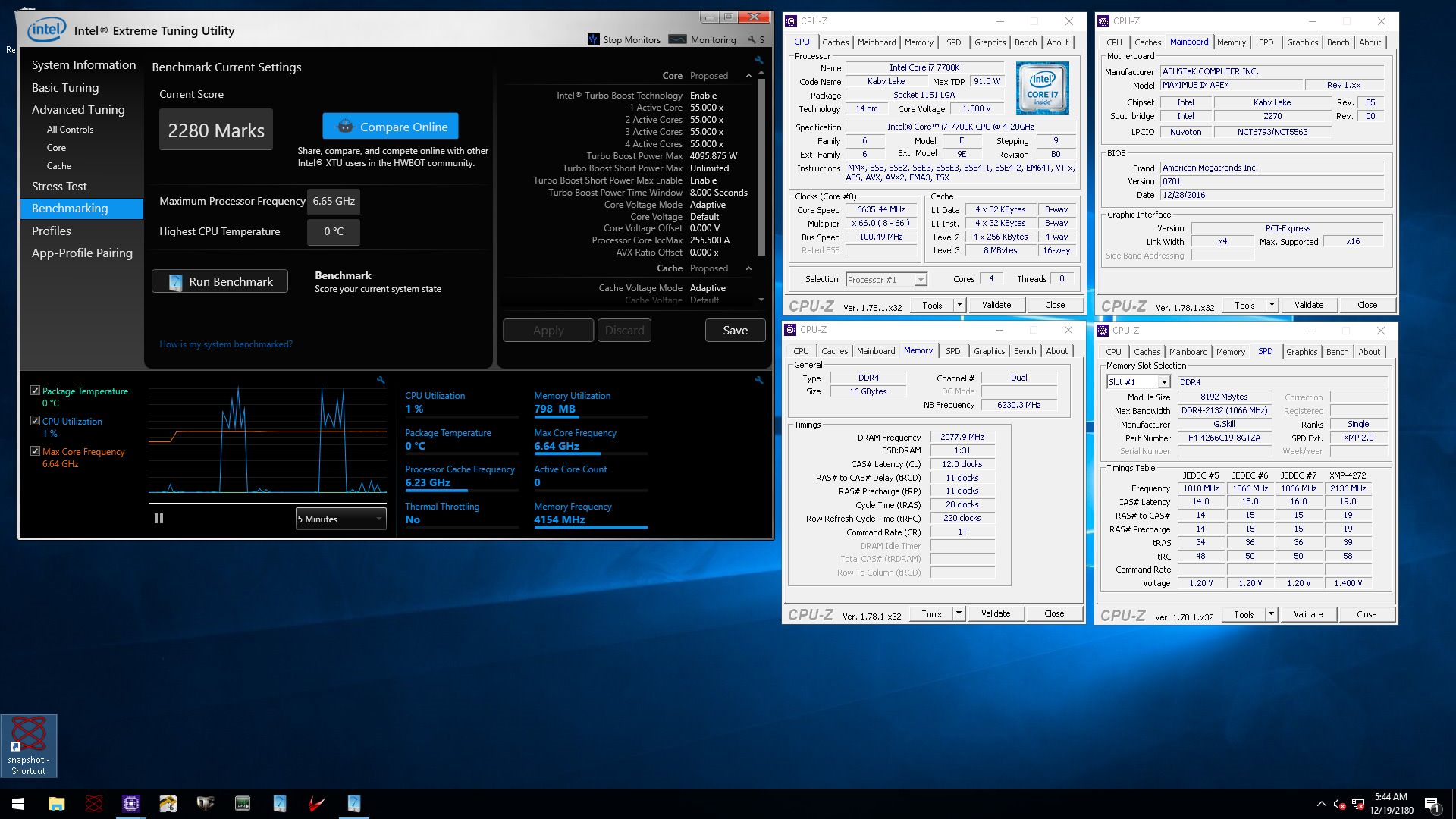Click the CPU-Z title icon of the Mainboard window
Viewport: 1456px width, 819px height.
click(1103, 21)
